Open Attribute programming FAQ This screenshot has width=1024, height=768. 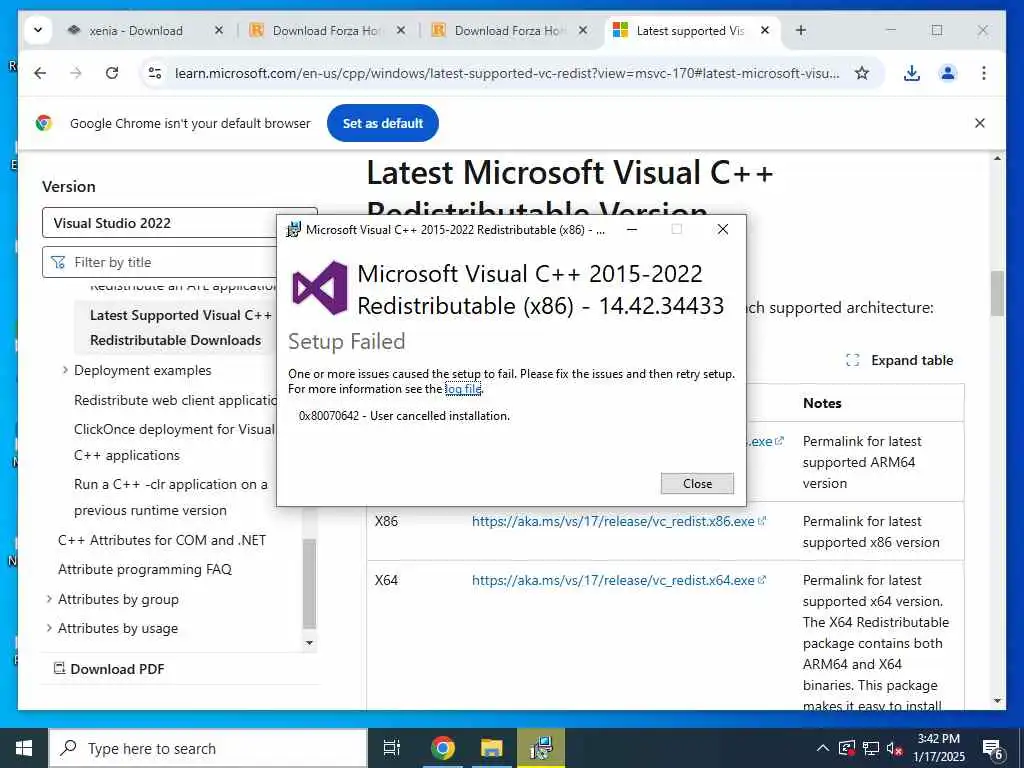pos(145,569)
